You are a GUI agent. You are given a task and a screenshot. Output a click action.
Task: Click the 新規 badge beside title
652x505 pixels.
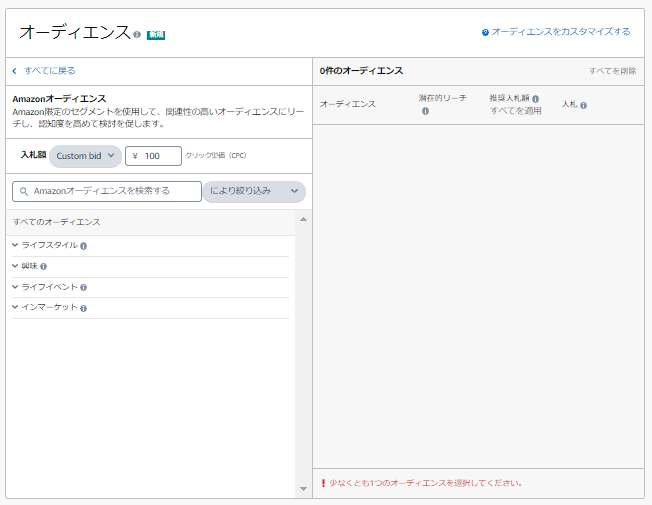[x=156, y=35]
